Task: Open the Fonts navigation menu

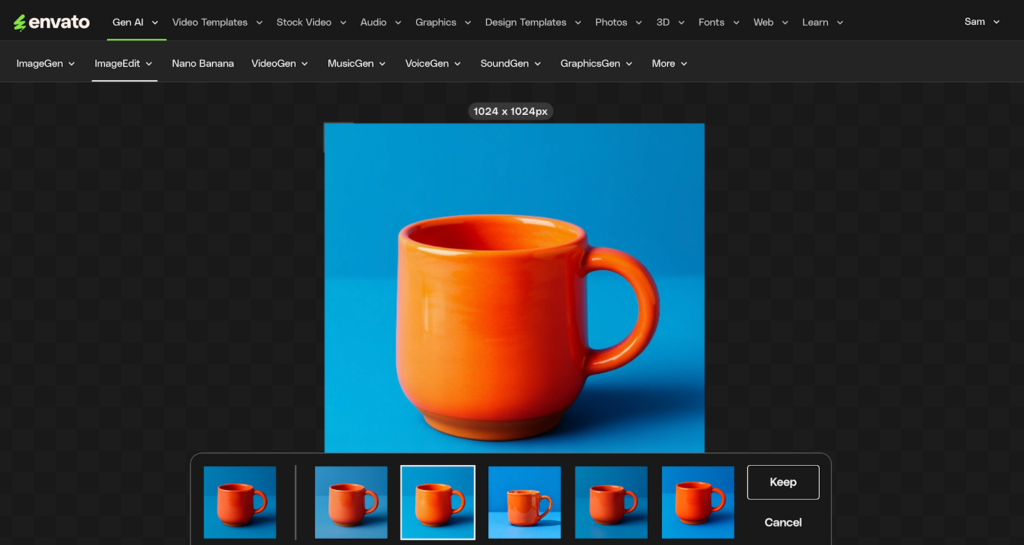Action: [718, 22]
